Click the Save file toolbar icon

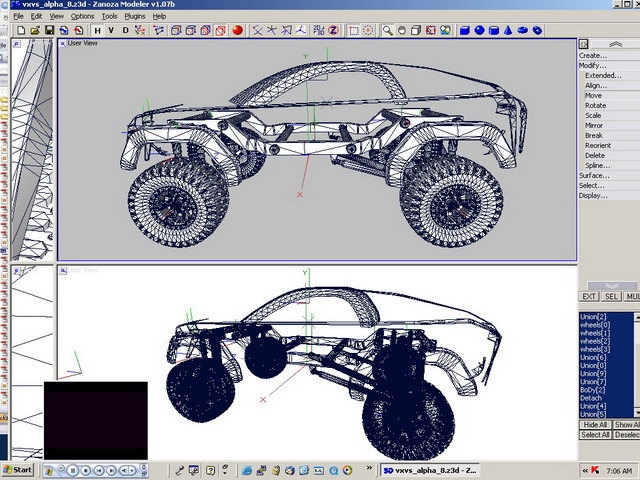coord(49,30)
